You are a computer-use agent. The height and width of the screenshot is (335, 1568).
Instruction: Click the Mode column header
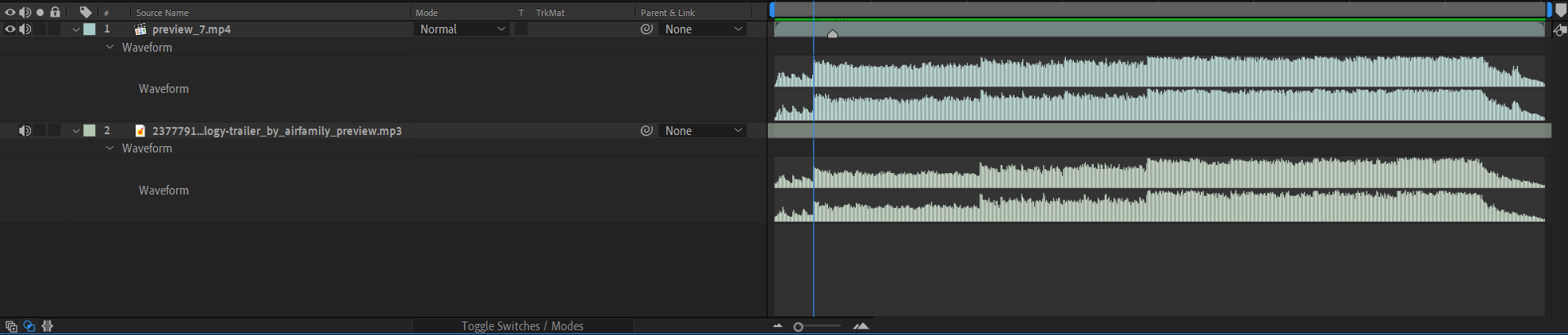[427, 13]
